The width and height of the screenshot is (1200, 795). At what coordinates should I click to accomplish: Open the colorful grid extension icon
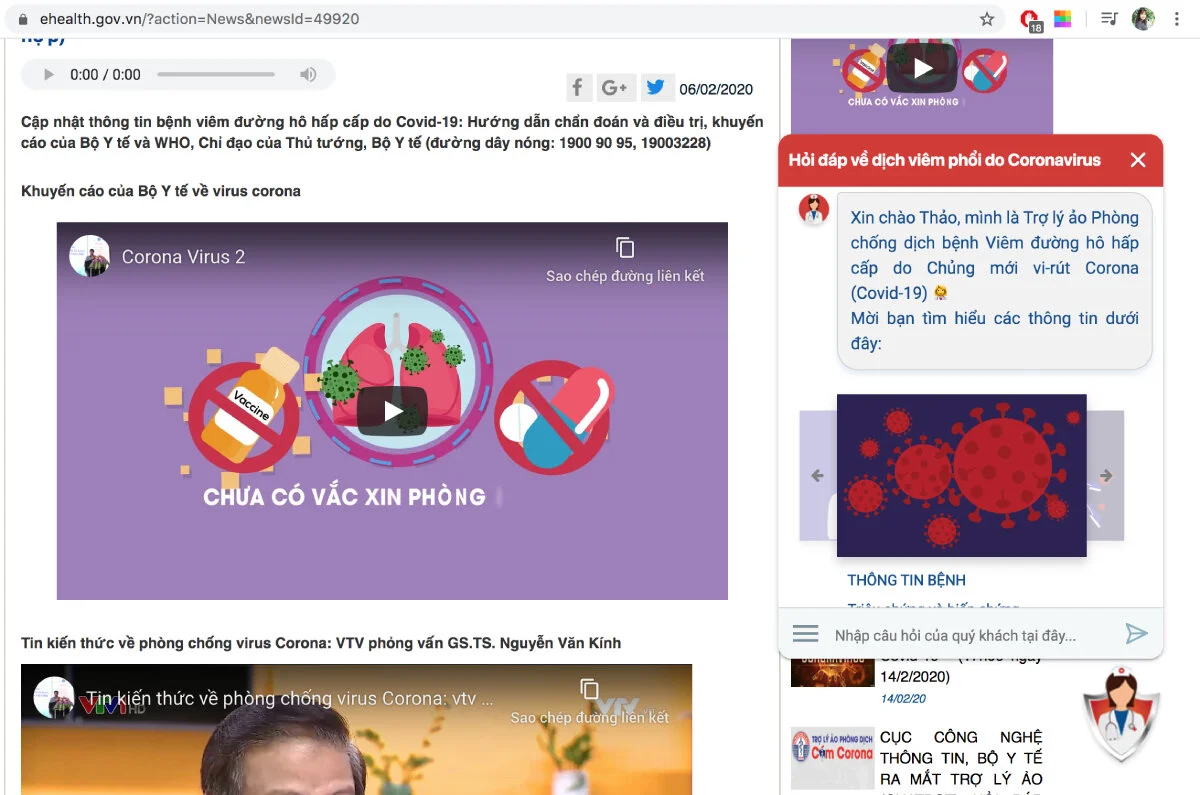click(1062, 19)
